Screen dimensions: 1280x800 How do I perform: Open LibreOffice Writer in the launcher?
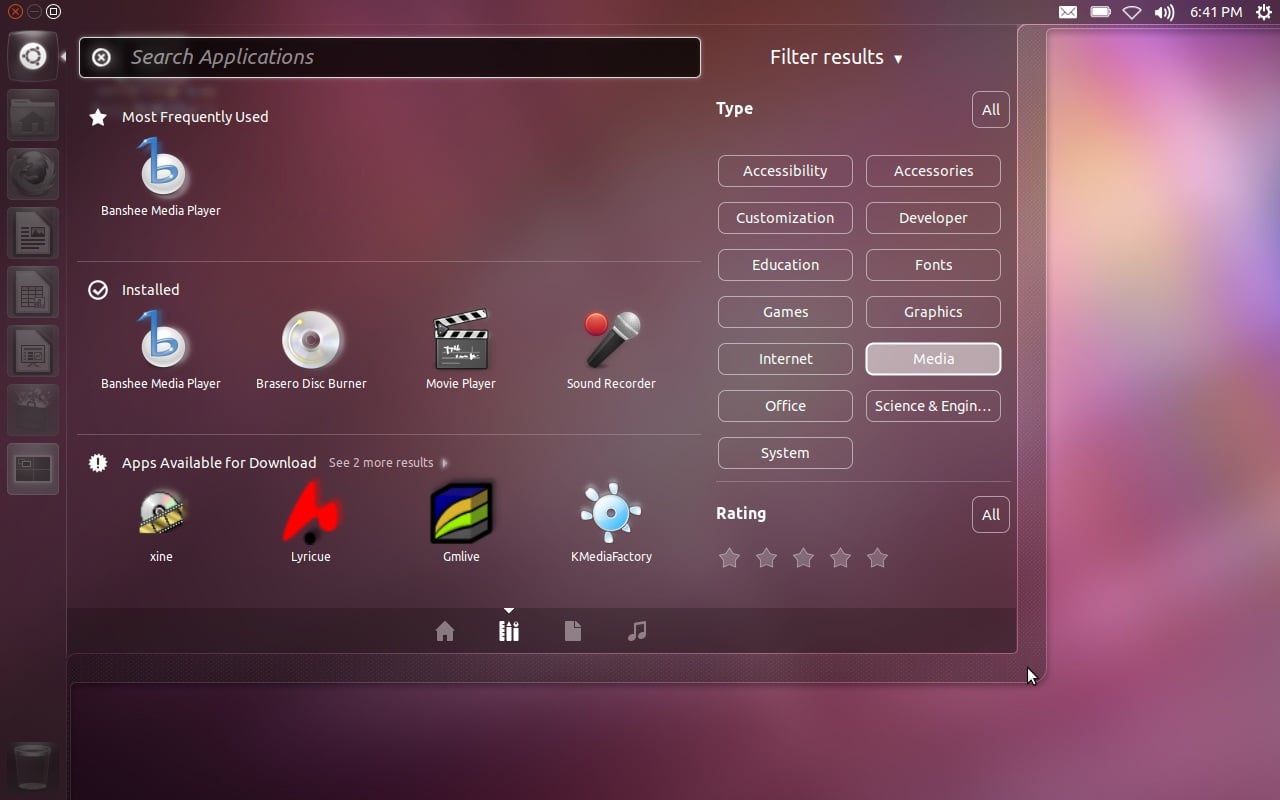[33, 233]
